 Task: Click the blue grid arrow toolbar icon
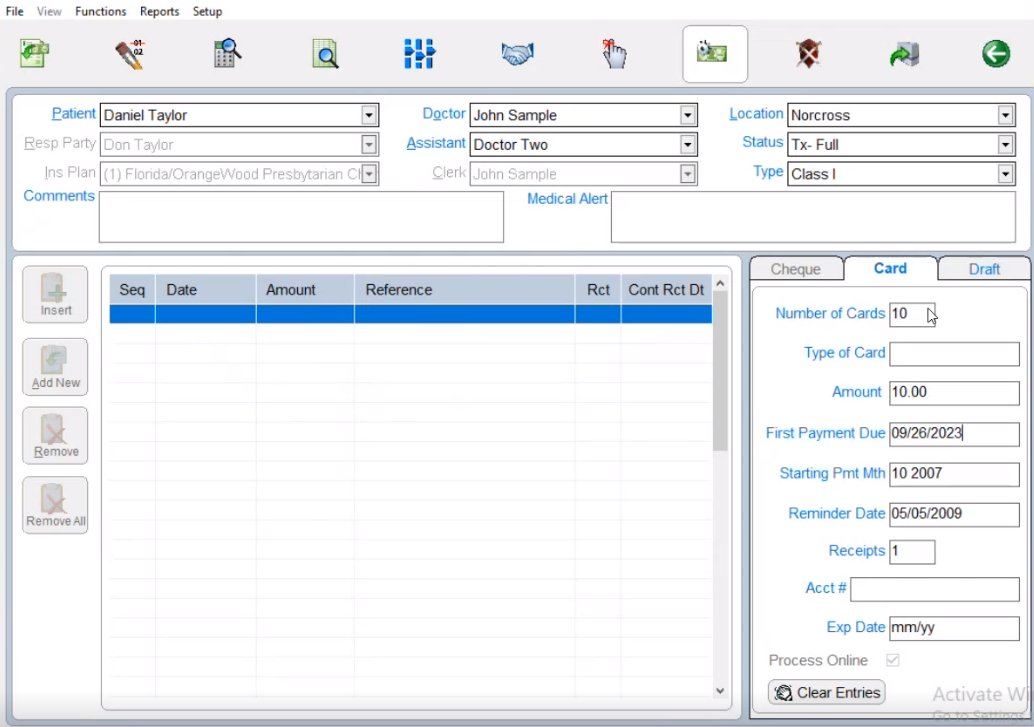tap(419, 54)
